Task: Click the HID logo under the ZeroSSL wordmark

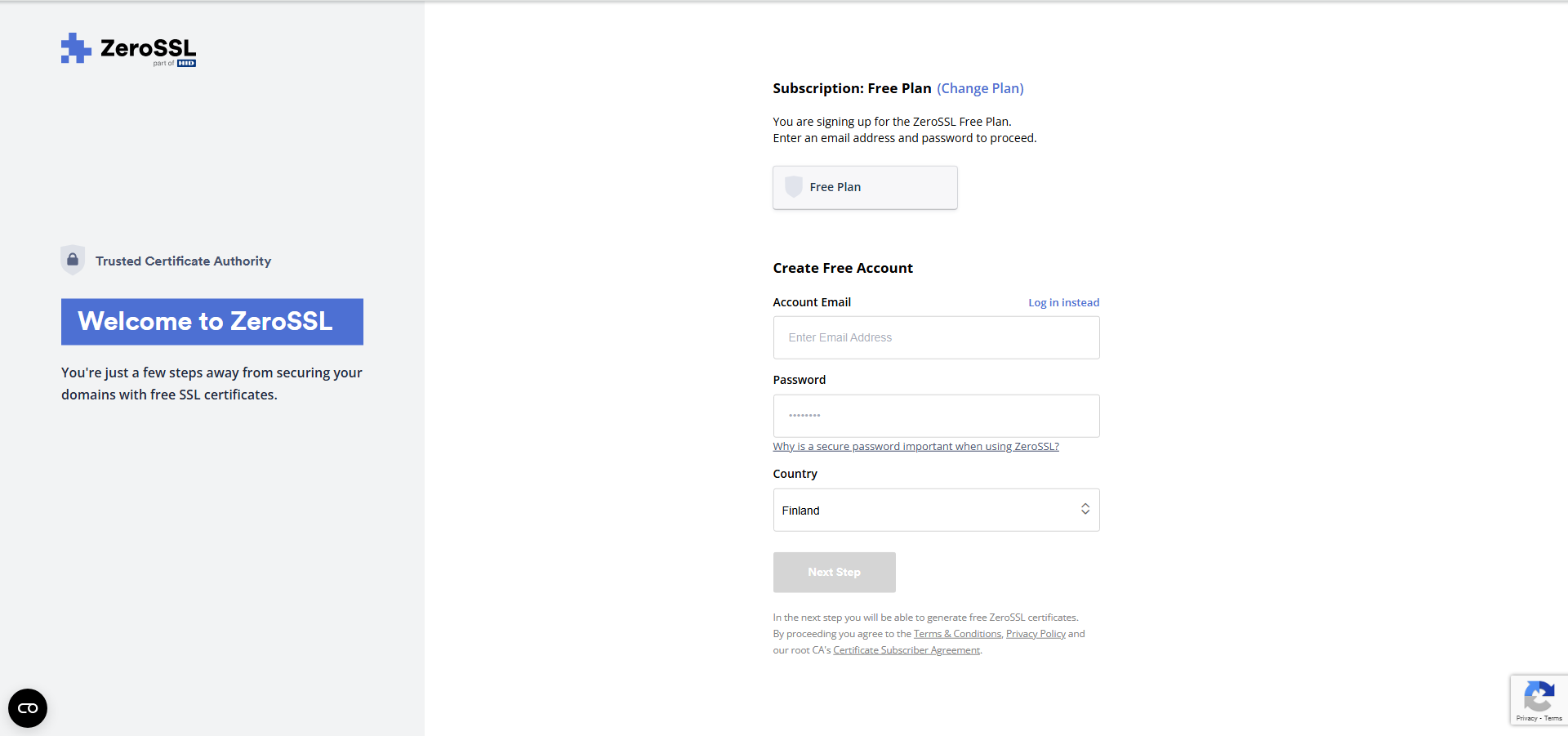Action: click(x=187, y=62)
